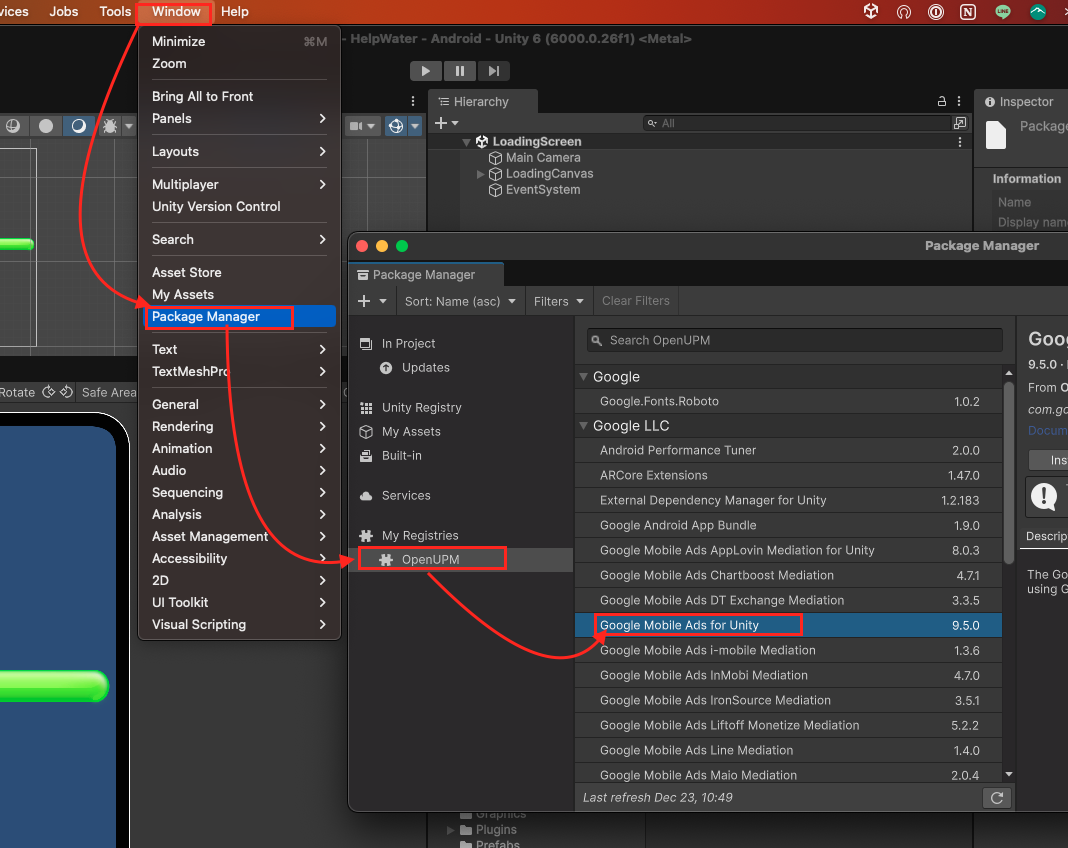The image size is (1068, 848).
Task: Click the Unity icon in the macOS menu bar
Action: tap(870, 12)
